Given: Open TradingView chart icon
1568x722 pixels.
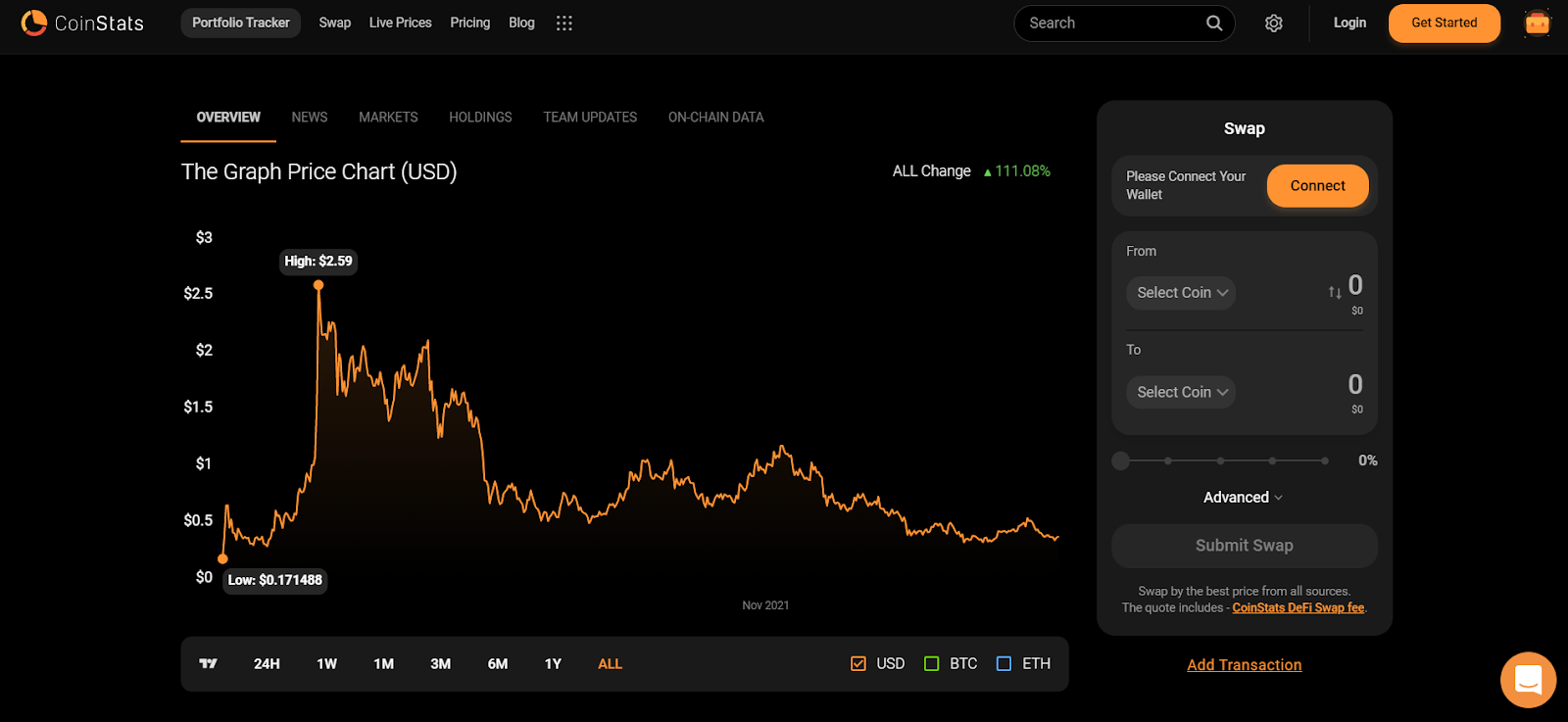Looking at the screenshot, I should [209, 663].
